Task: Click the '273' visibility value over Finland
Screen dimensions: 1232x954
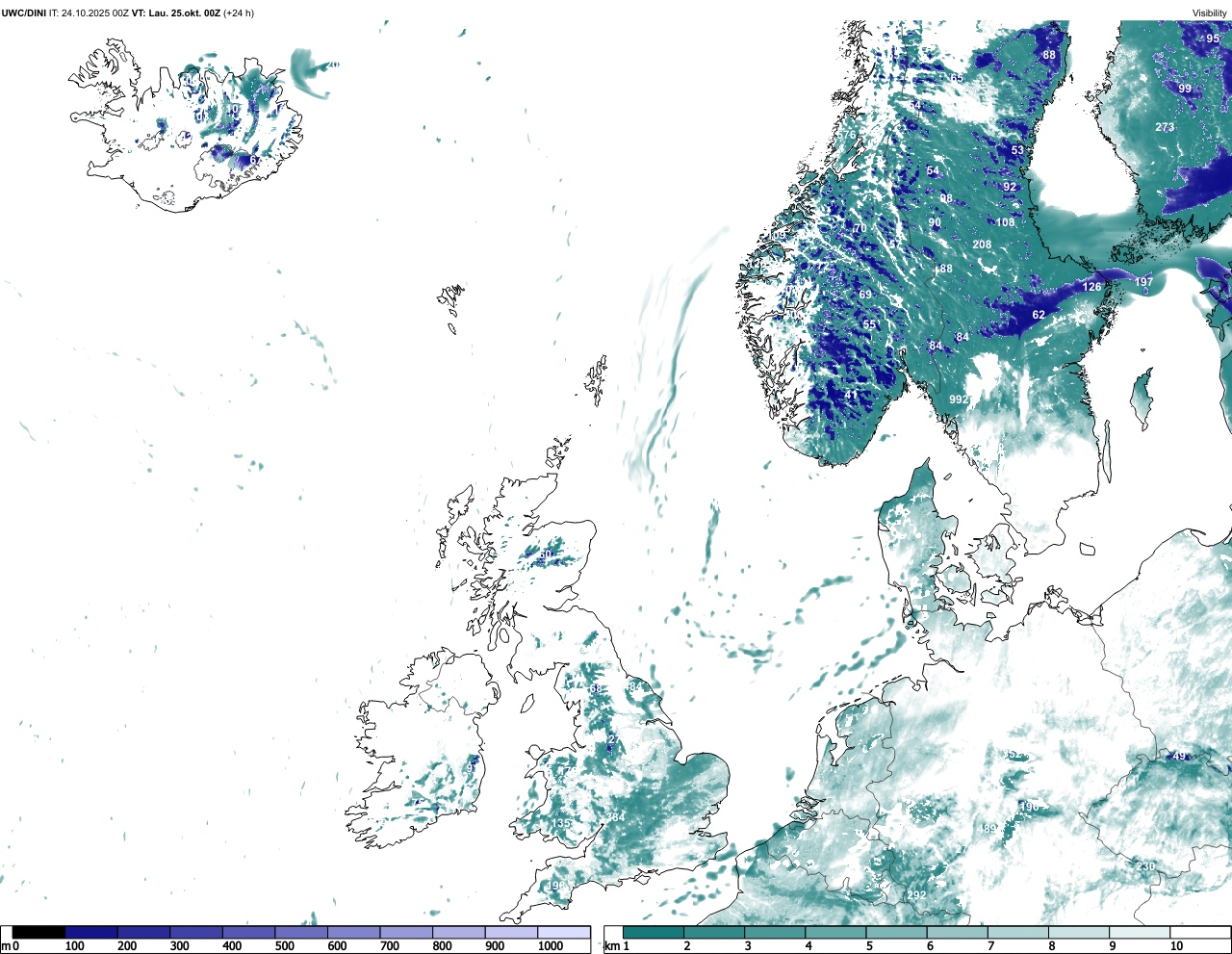Action: 1165,127
